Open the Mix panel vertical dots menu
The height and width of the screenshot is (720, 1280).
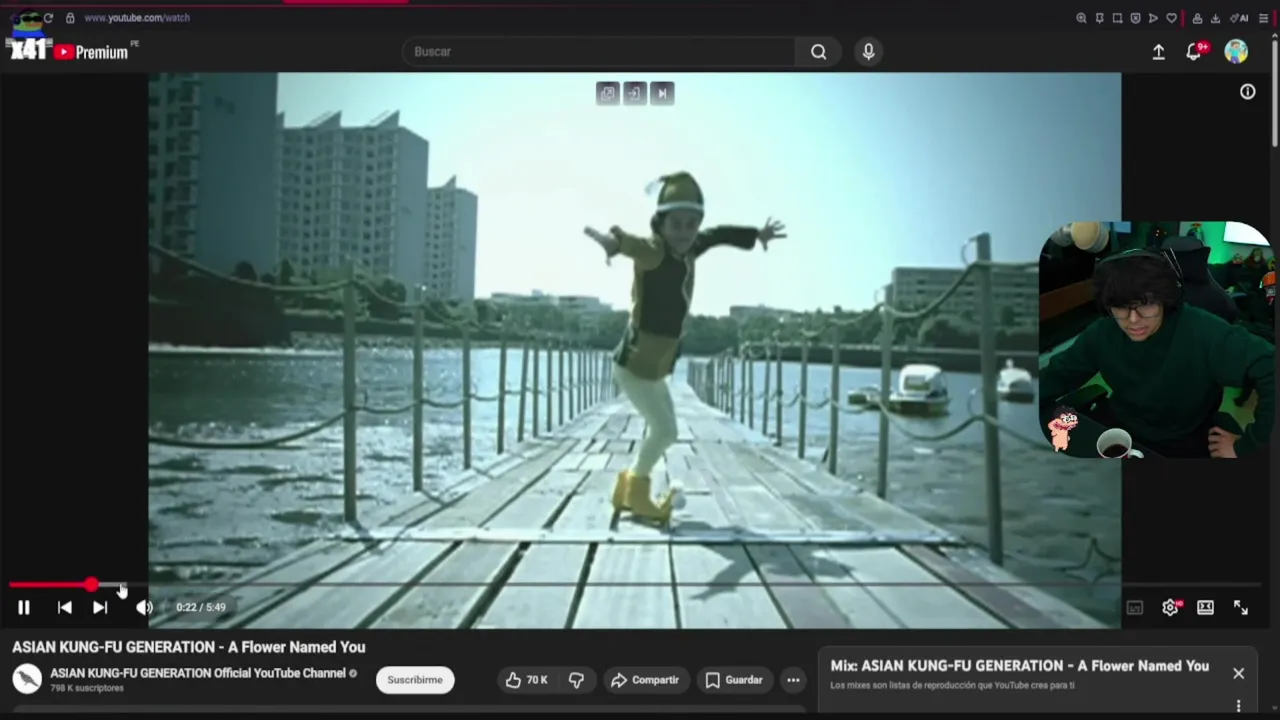[x=1238, y=706]
